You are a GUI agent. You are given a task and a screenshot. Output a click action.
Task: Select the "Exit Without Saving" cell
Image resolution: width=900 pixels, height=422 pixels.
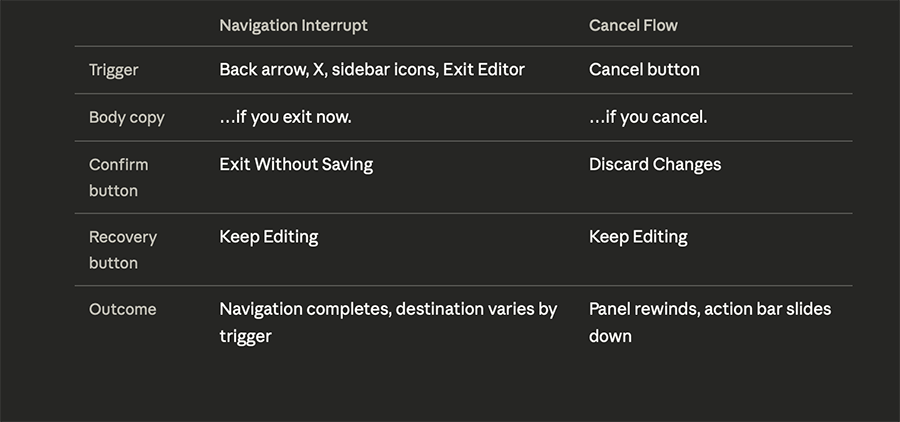click(296, 164)
